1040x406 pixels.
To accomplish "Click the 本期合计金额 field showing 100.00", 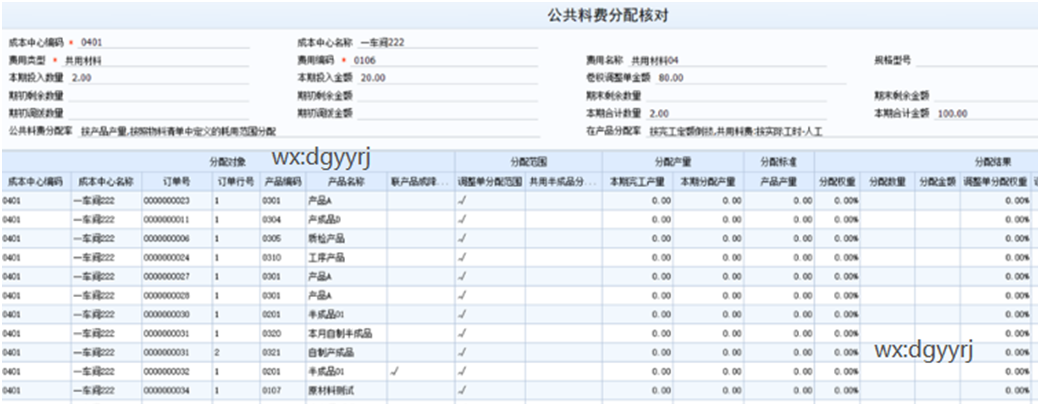I will (x=986, y=113).
